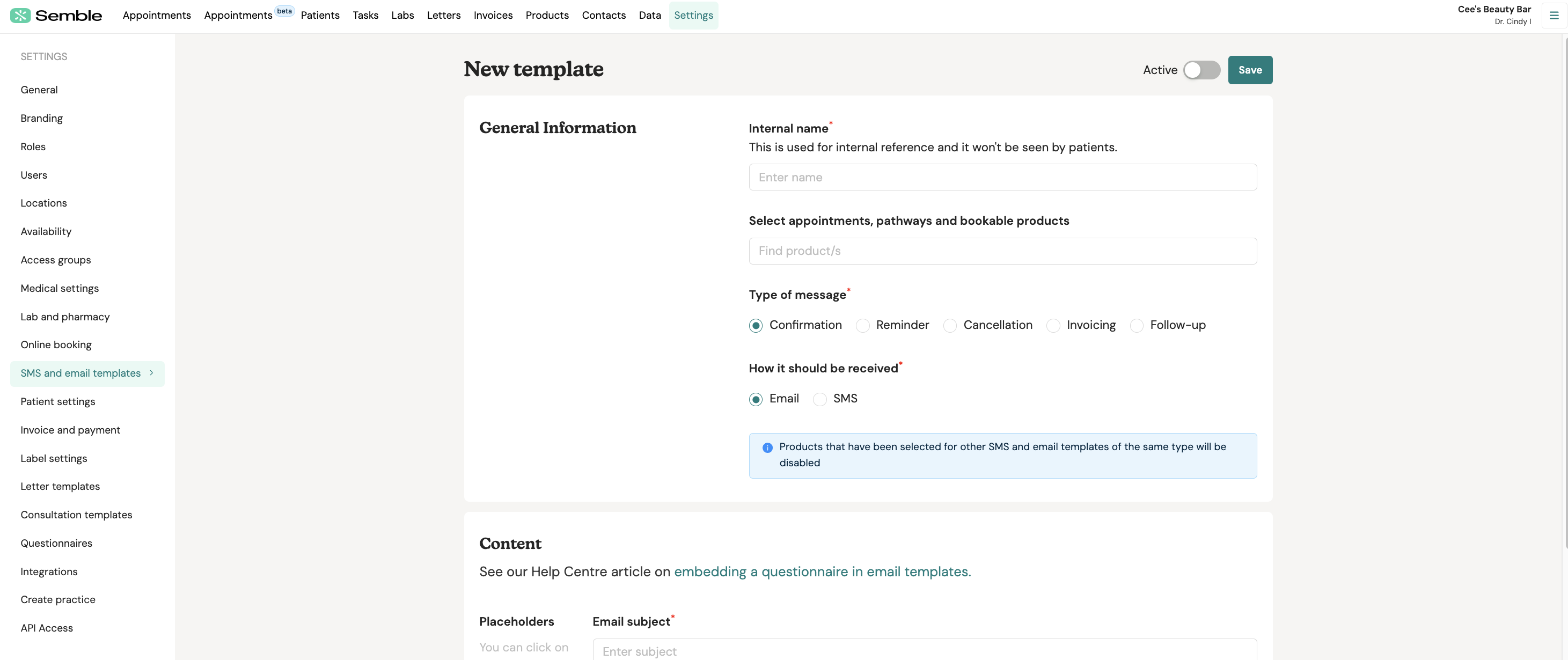Click the Internal name input field
Image resolution: width=1568 pixels, height=660 pixels.
(1002, 177)
